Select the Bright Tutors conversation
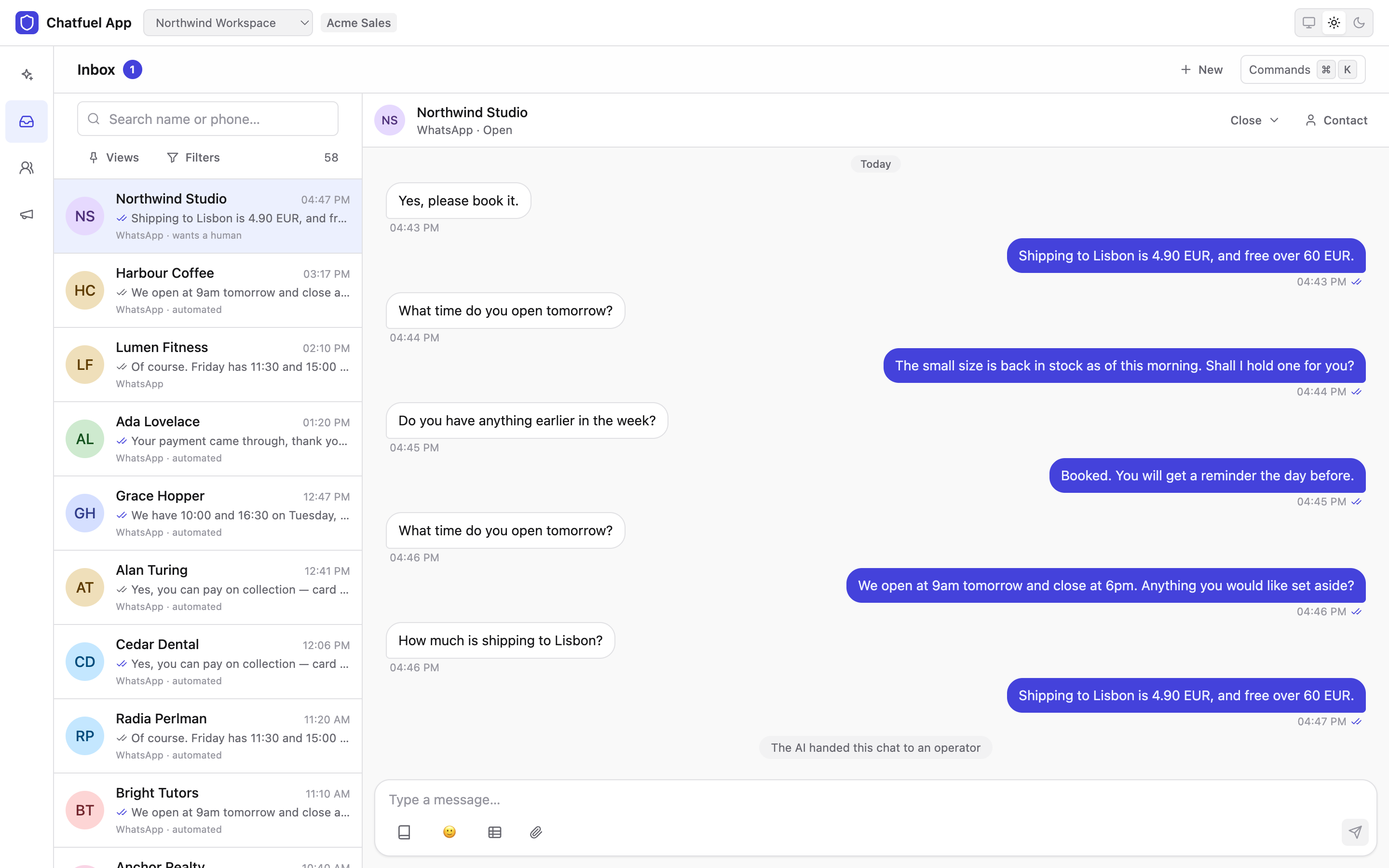The width and height of the screenshot is (1389, 868). point(208,810)
